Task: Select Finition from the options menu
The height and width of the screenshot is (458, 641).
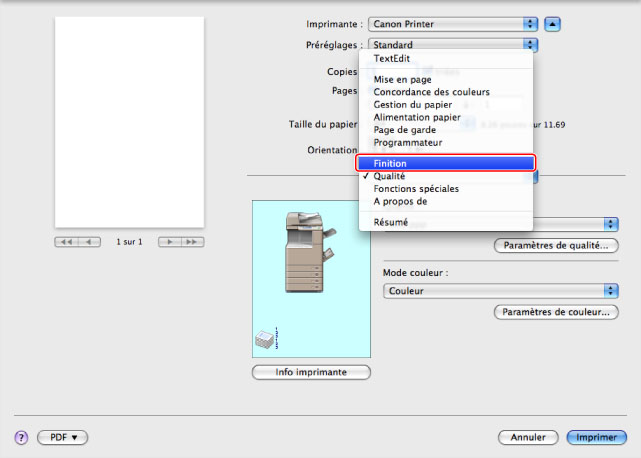Action: [448, 163]
